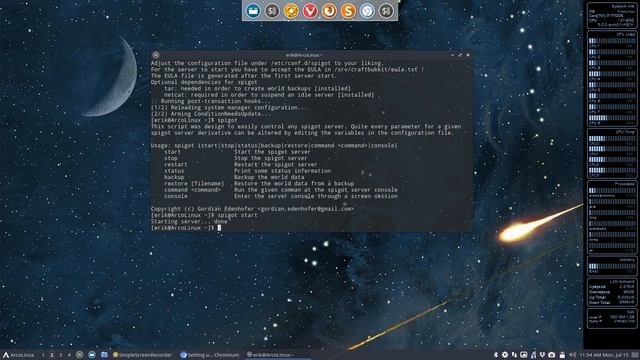Viewport: 640px width, 360px height.
Task: Click the terminal prompt input line
Action: pos(186,228)
